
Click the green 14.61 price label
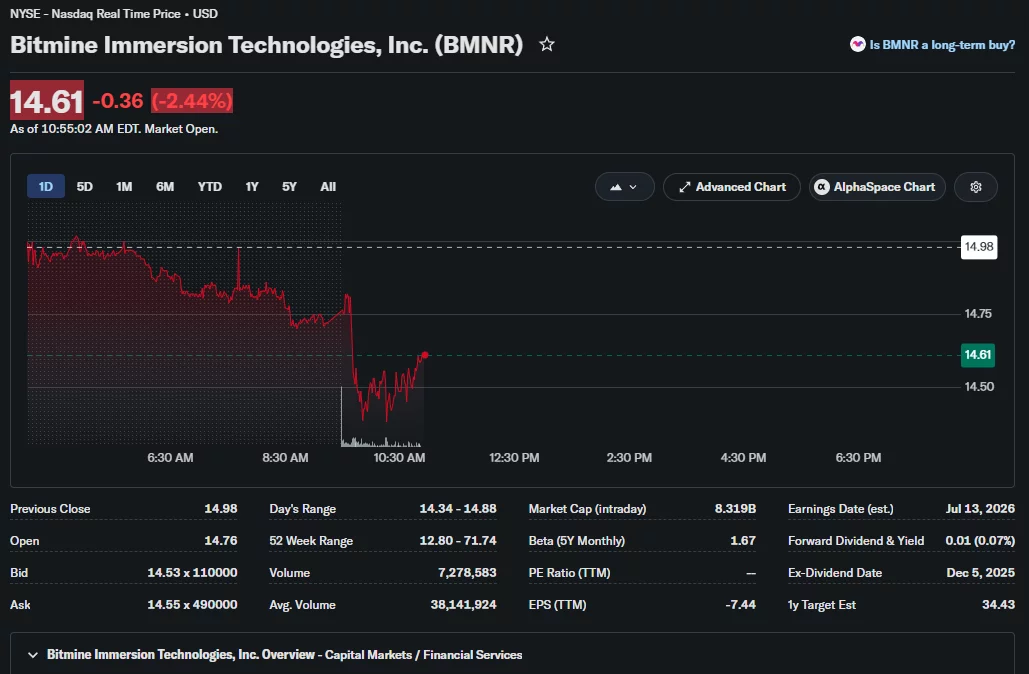[x=978, y=355]
